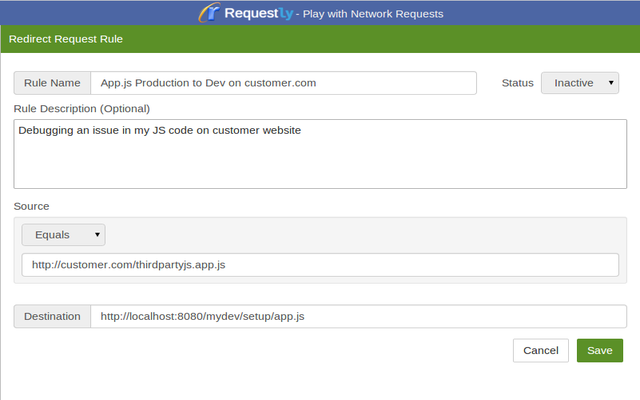640x400 pixels.
Task: Click the Save button
Action: click(600, 350)
